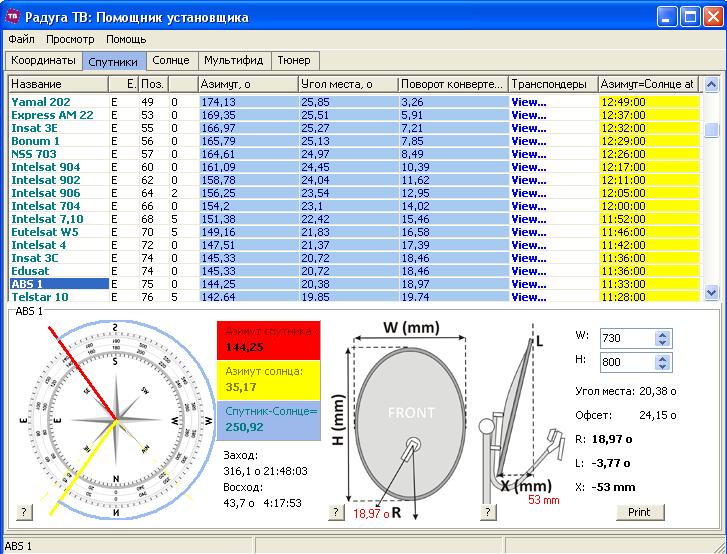Click the compass rose diagram

(115, 420)
